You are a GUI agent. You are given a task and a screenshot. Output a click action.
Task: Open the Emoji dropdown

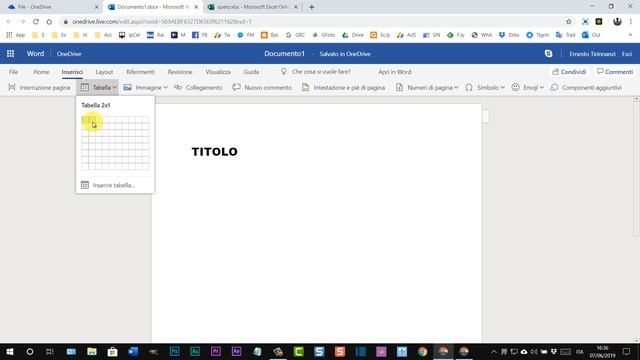tap(527, 87)
